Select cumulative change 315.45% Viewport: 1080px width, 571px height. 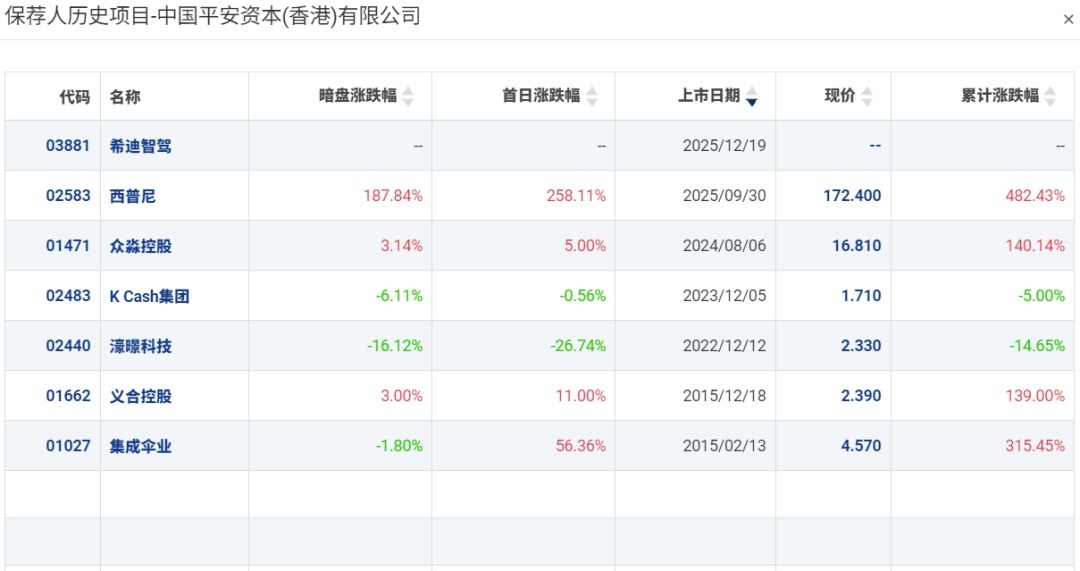pos(1035,446)
